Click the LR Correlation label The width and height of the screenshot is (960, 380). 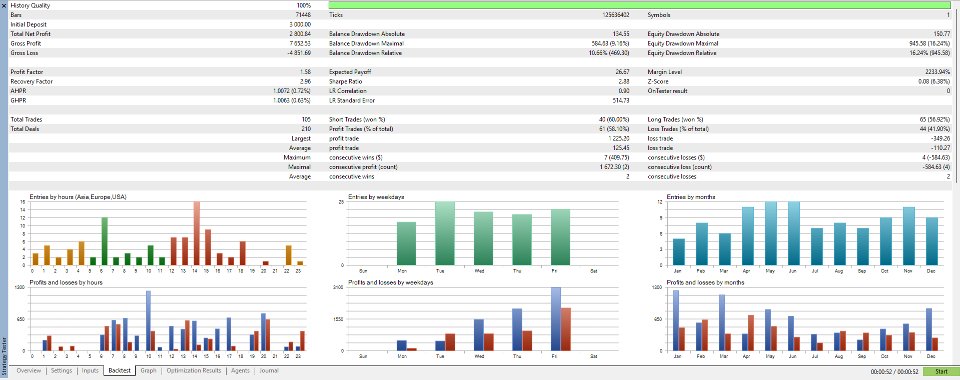point(348,91)
